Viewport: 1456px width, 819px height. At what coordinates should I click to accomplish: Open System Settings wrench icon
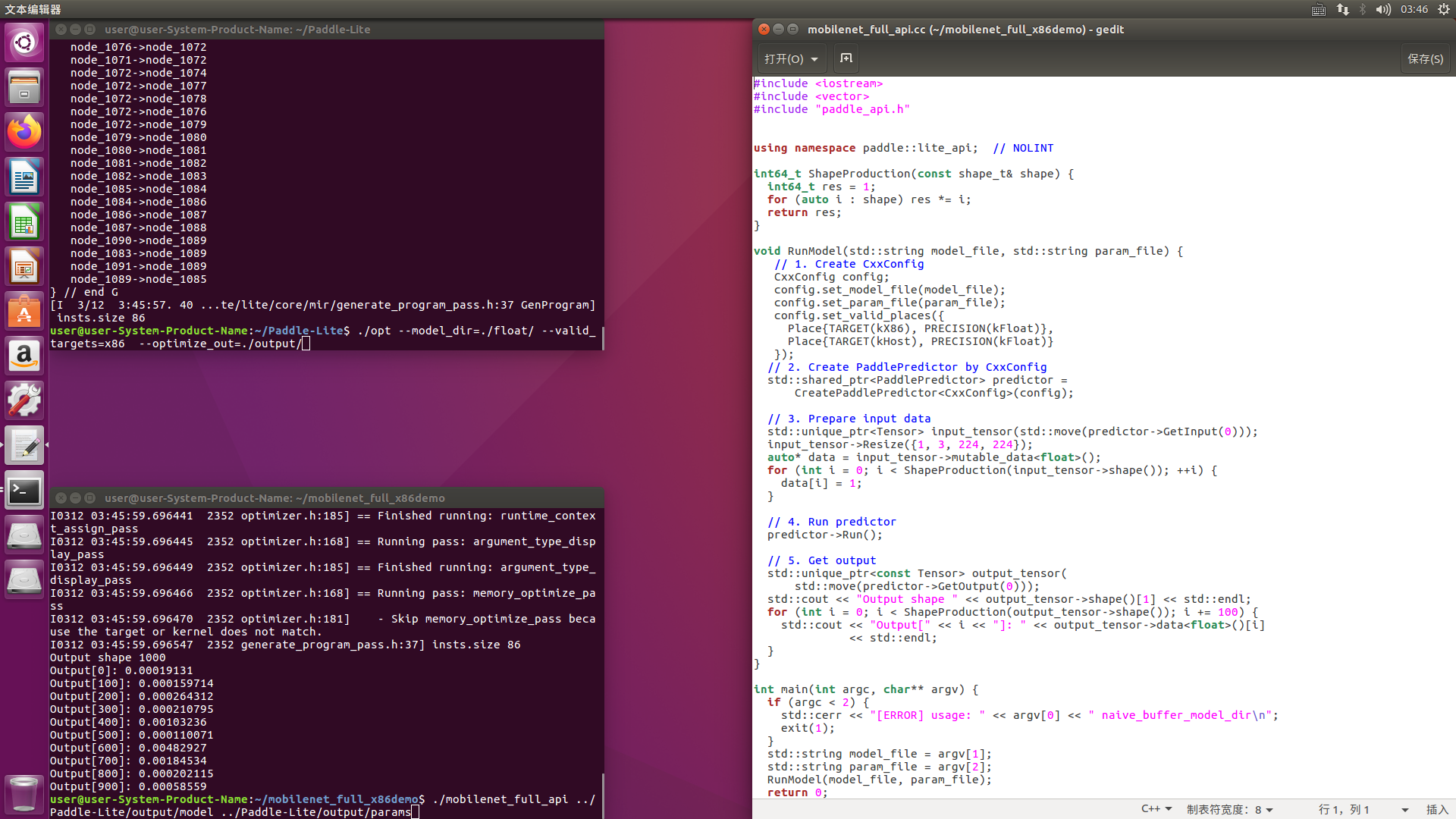click(x=24, y=400)
